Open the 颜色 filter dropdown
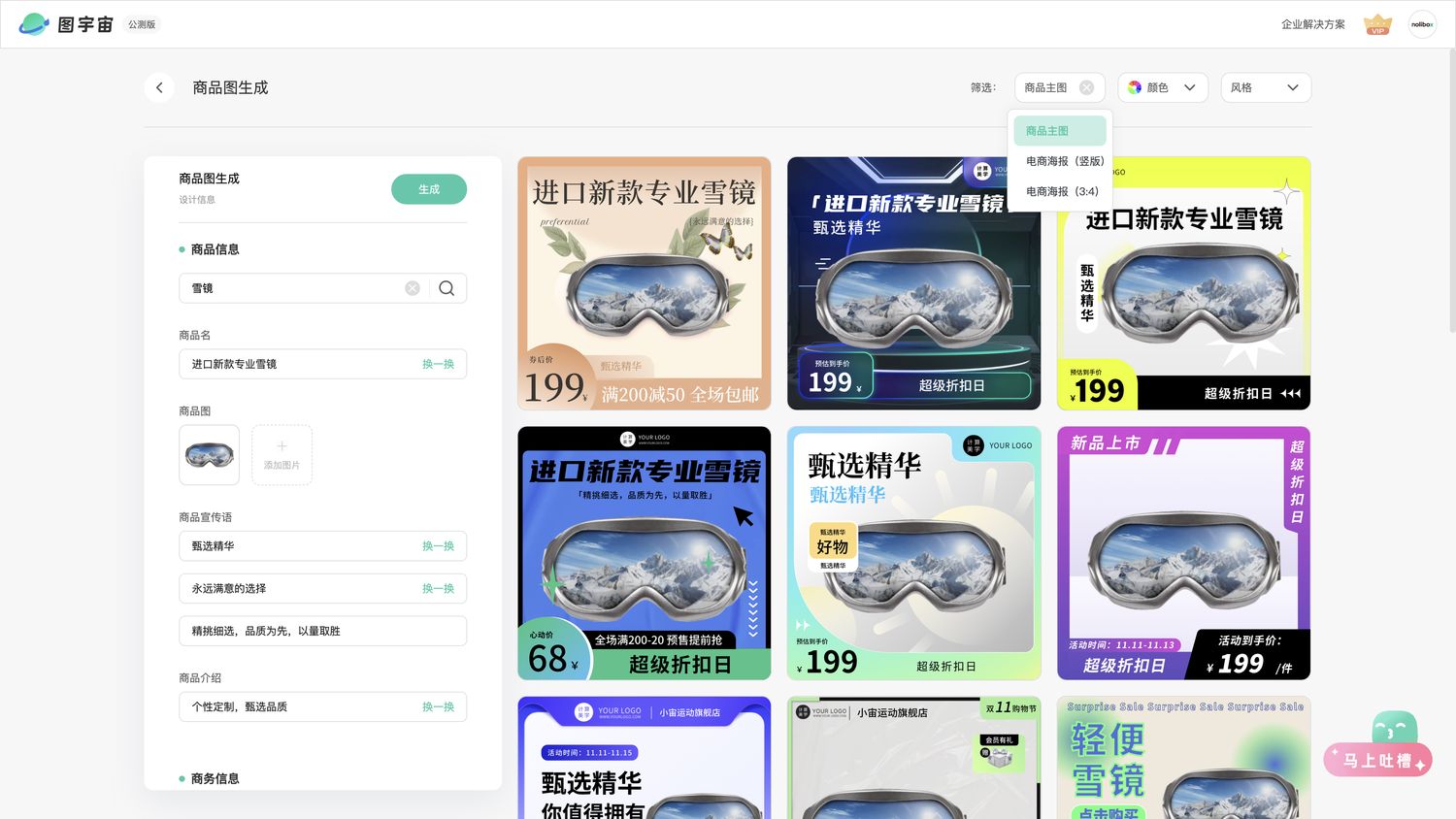The width and height of the screenshot is (1456, 819). pyautogui.click(x=1163, y=87)
